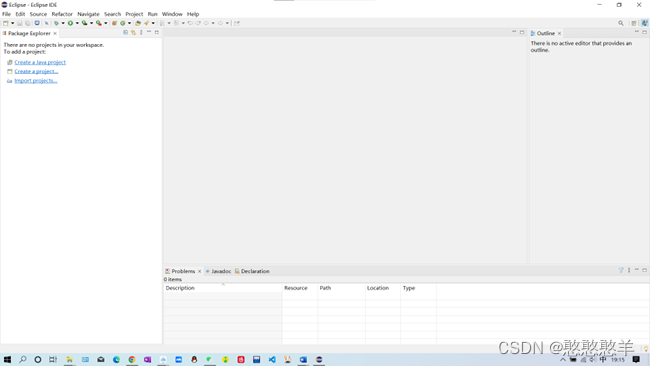The image size is (650, 366).
Task: Click the toolbar Search flashlight icon
Action: click(x=146, y=23)
